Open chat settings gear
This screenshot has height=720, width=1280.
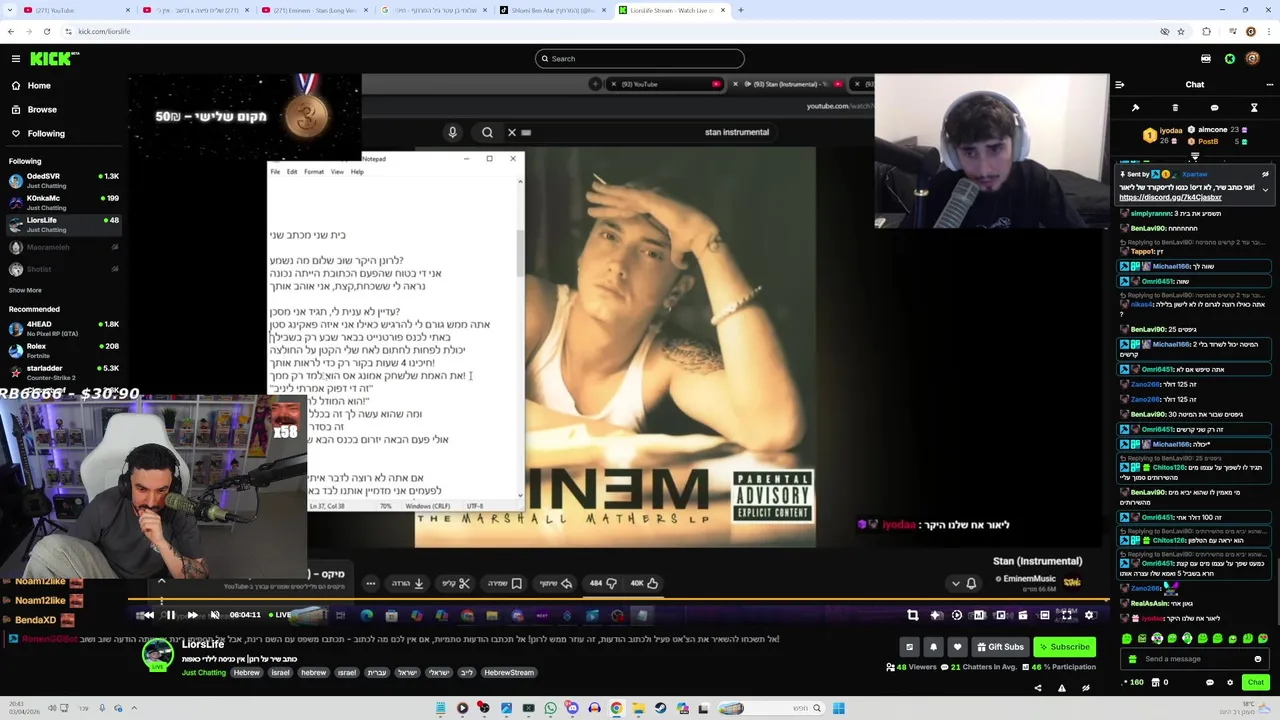pos(1230,683)
